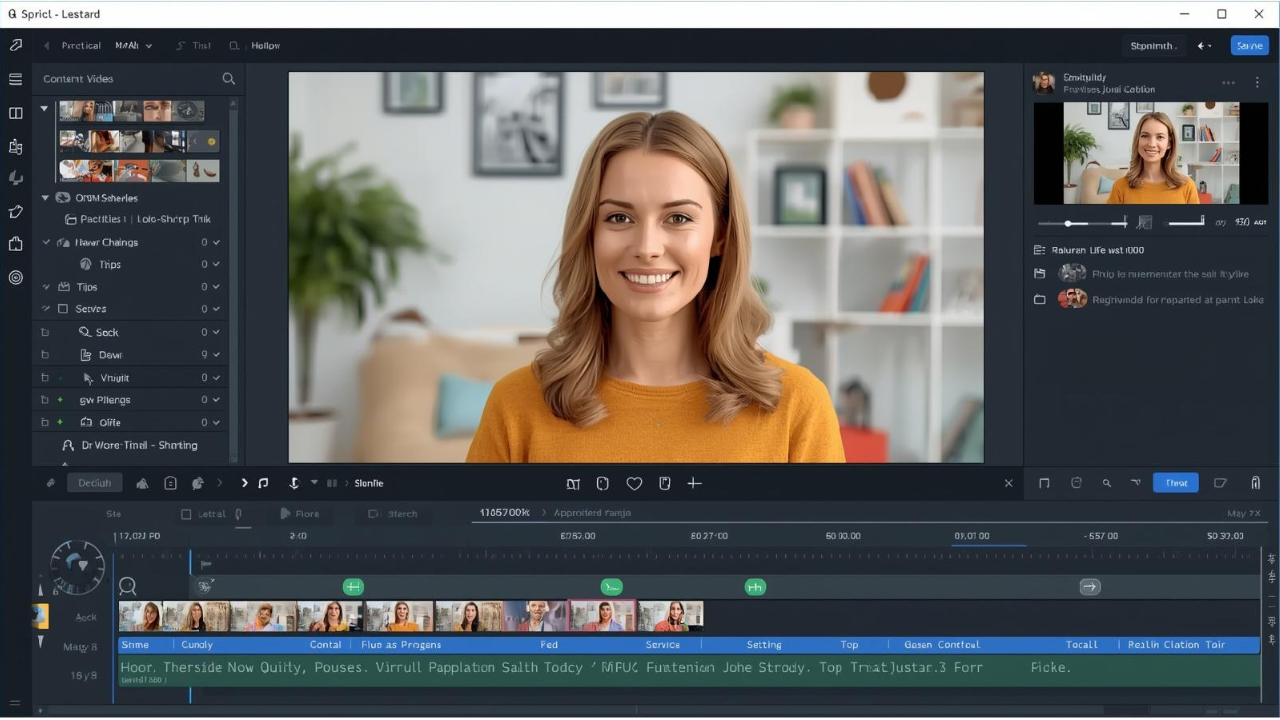The image size is (1280, 720).
Task: Toggle the Letral checkbox above the timeline
Action: coord(186,514)
